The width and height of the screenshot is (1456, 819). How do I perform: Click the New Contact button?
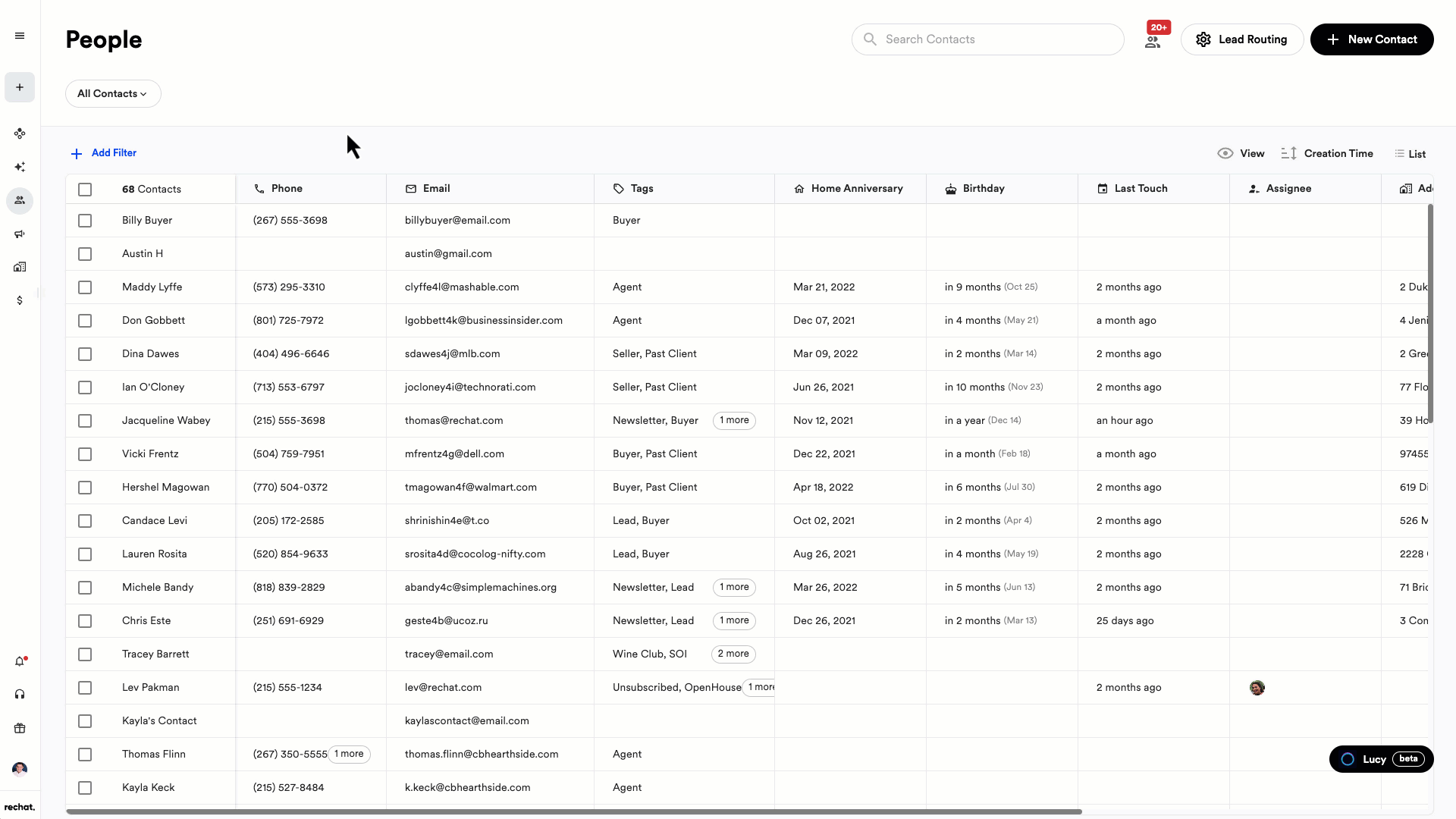click(1371, 39)
